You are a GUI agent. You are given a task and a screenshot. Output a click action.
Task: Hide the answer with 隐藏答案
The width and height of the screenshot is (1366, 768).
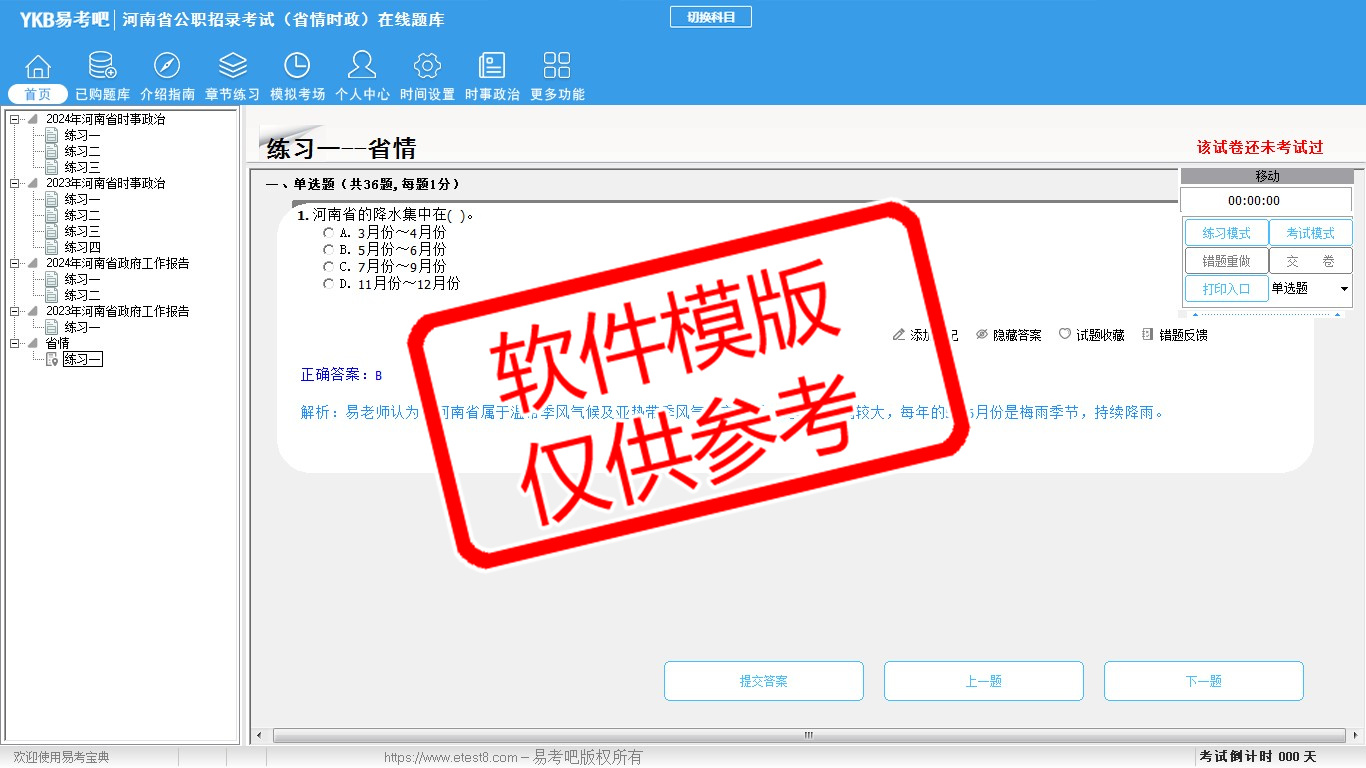1008,335
